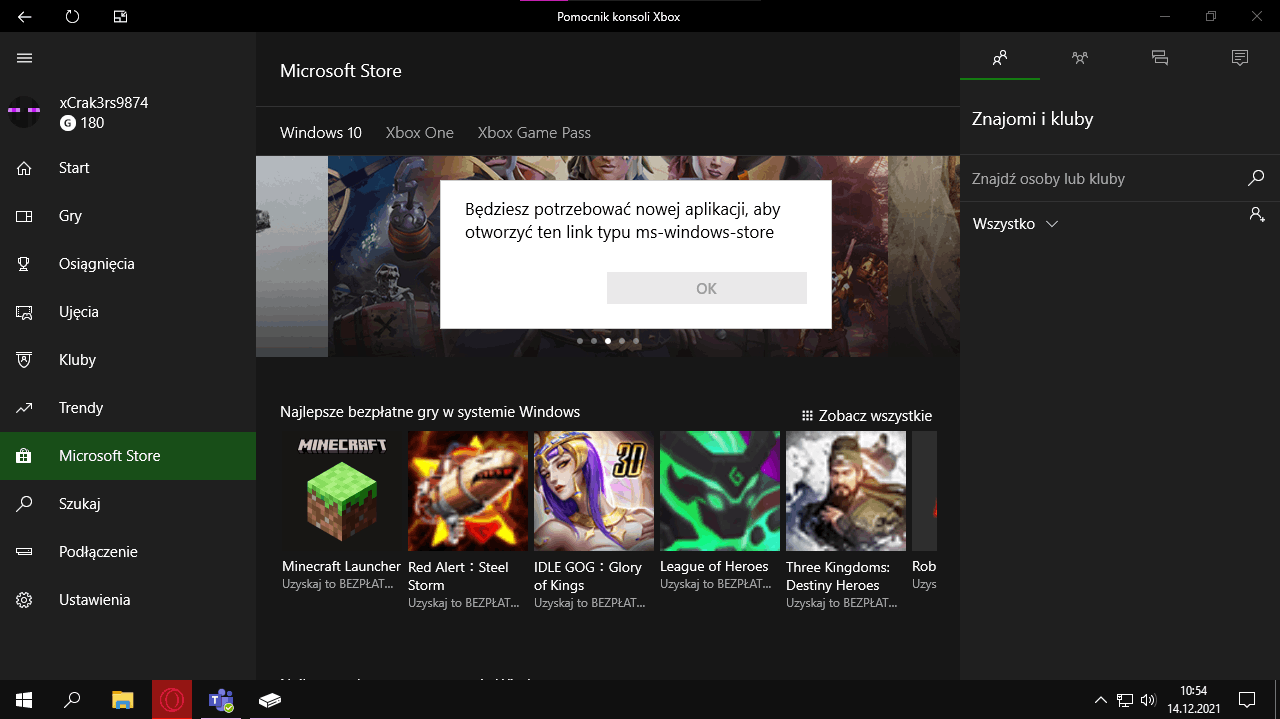Click Minecraft Launcher title text

pos(341,566)
